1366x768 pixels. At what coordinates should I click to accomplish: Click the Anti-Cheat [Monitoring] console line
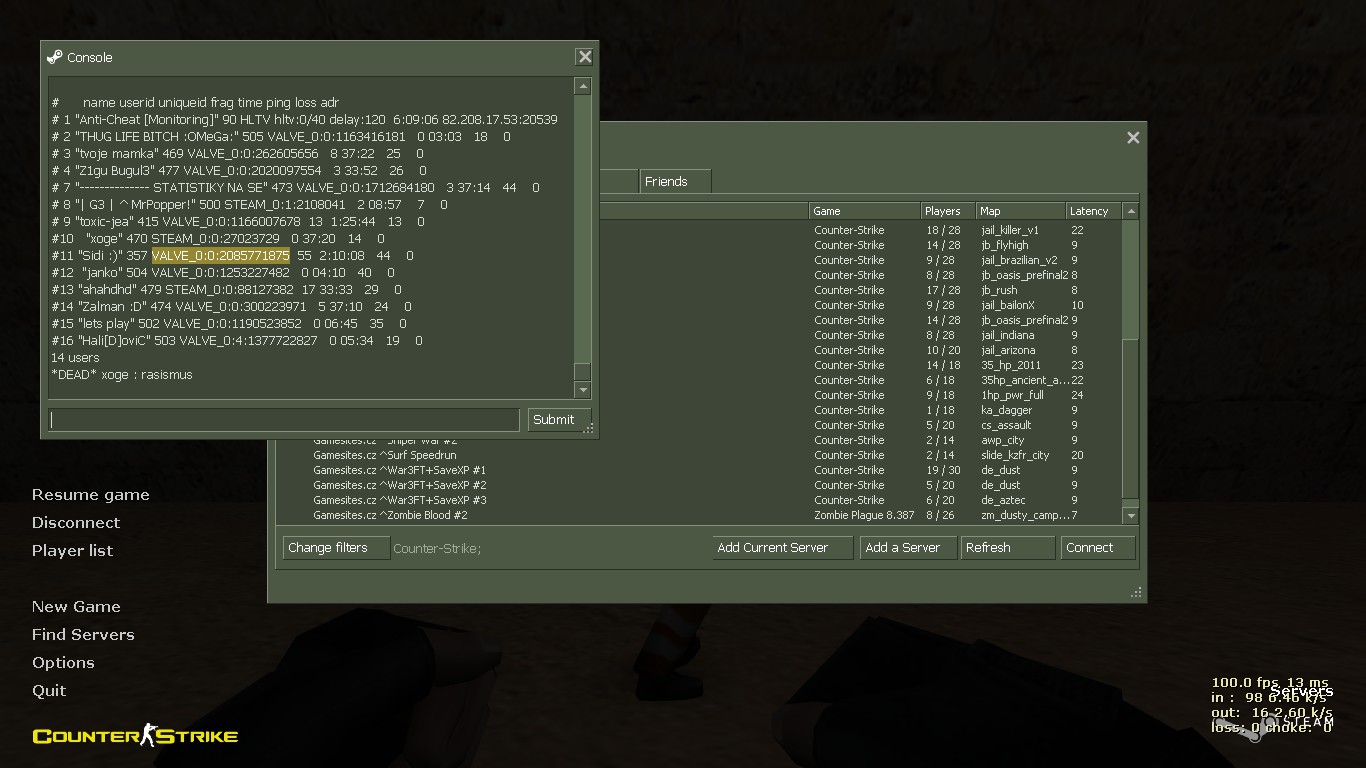click(305, 120)
